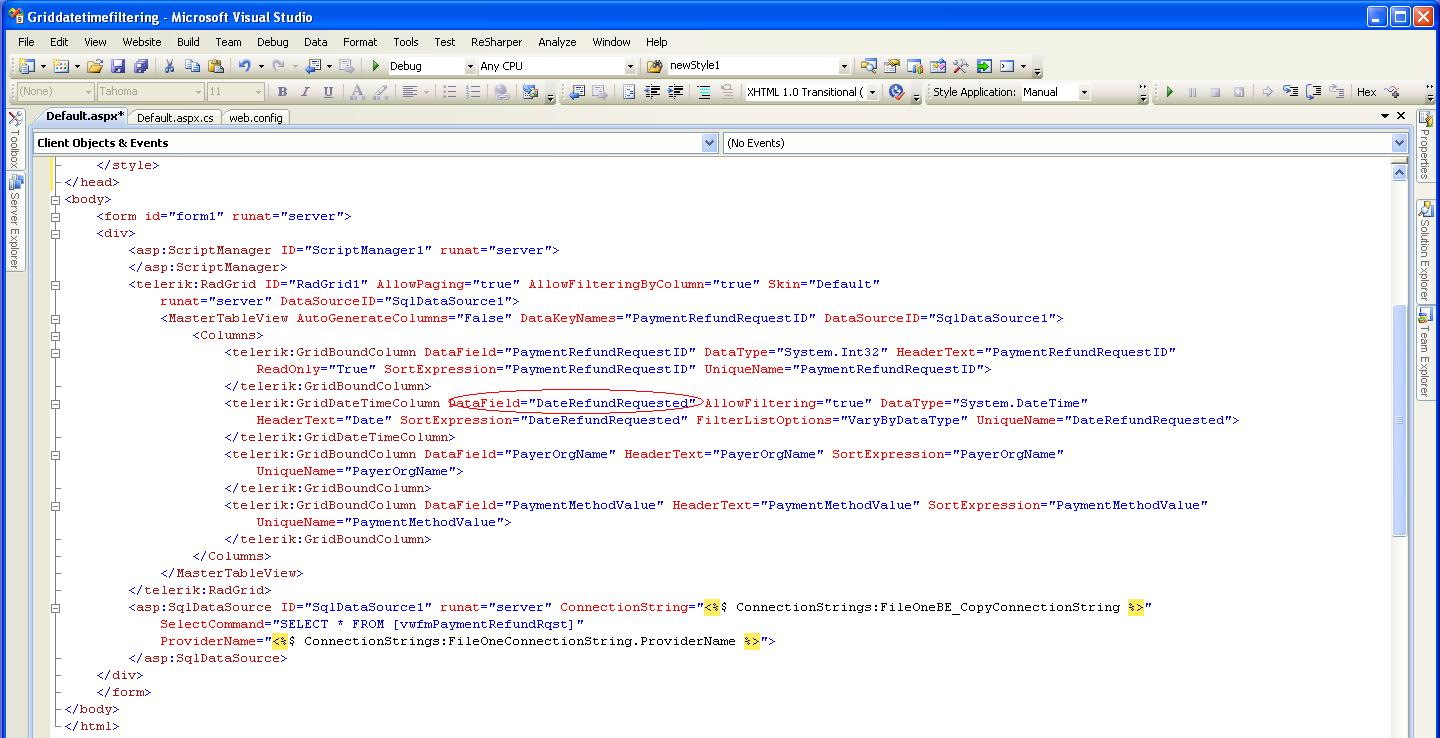The image size is (1440, 738).
Task: Open the Properties Window toolbar icon
Action: coord(891,66)
